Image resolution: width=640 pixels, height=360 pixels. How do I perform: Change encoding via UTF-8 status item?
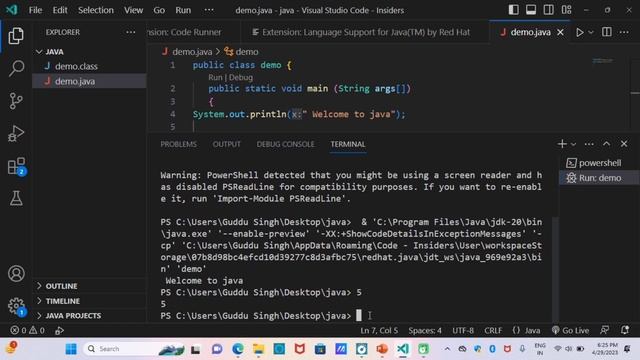click(463, 330)
